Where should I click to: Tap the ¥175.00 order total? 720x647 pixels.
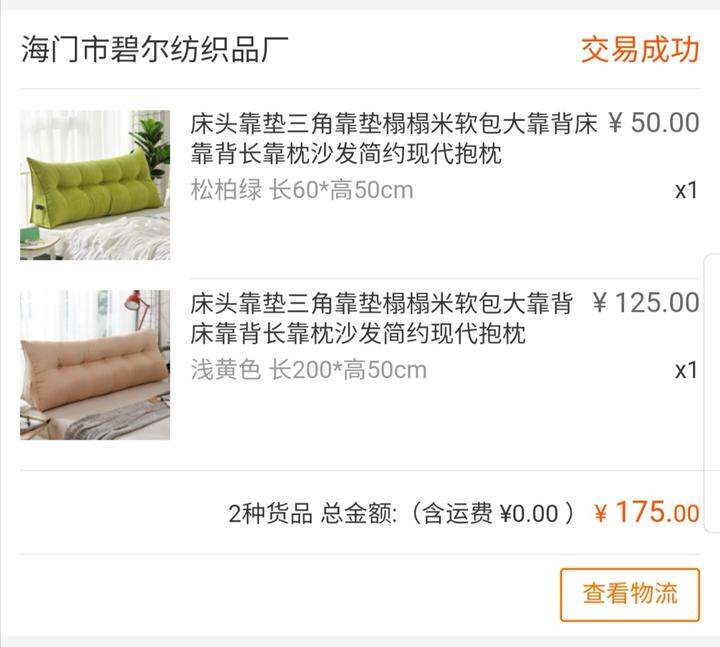coord(647,512)
